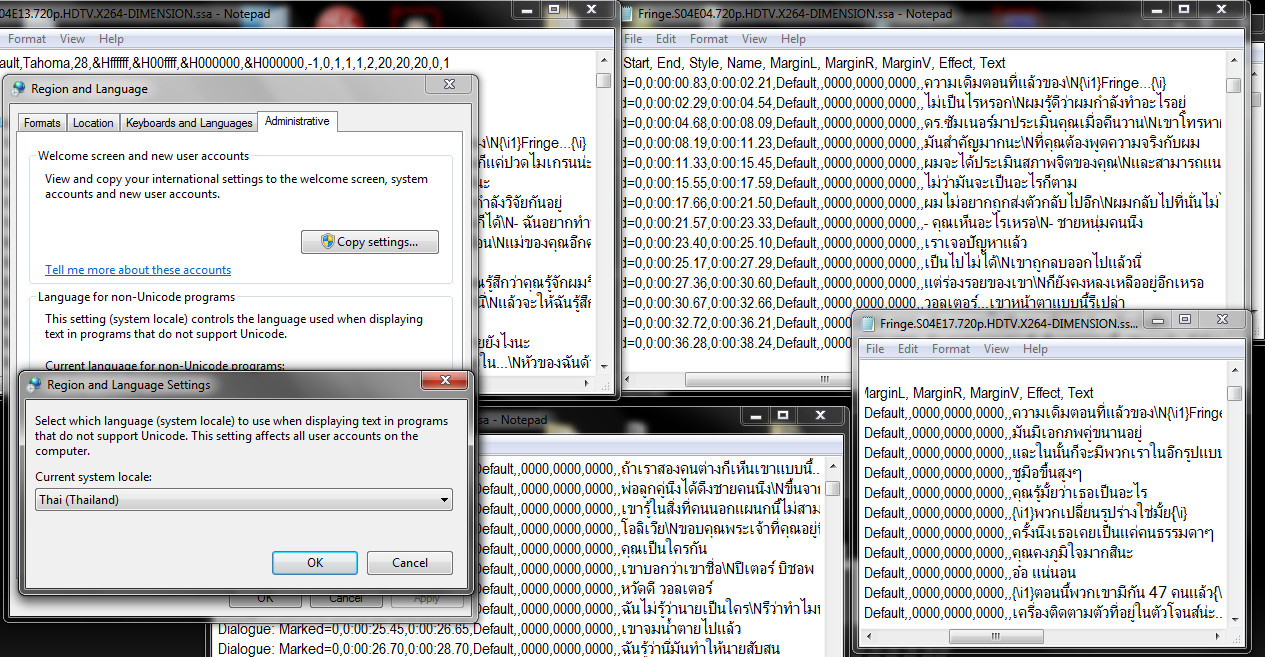Switch to the Formats tab
The height and width of the screenshot is (657, 1265).
click(42, 123)
